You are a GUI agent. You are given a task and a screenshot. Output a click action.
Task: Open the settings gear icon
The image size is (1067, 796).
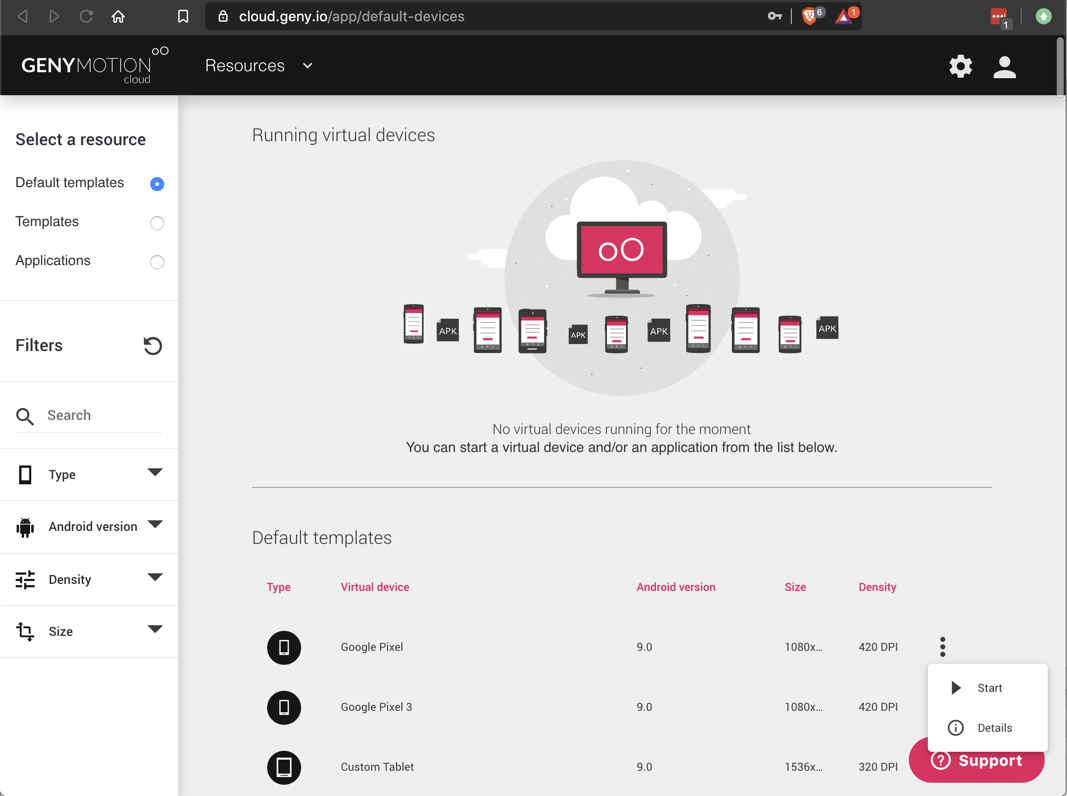(960, 66)
